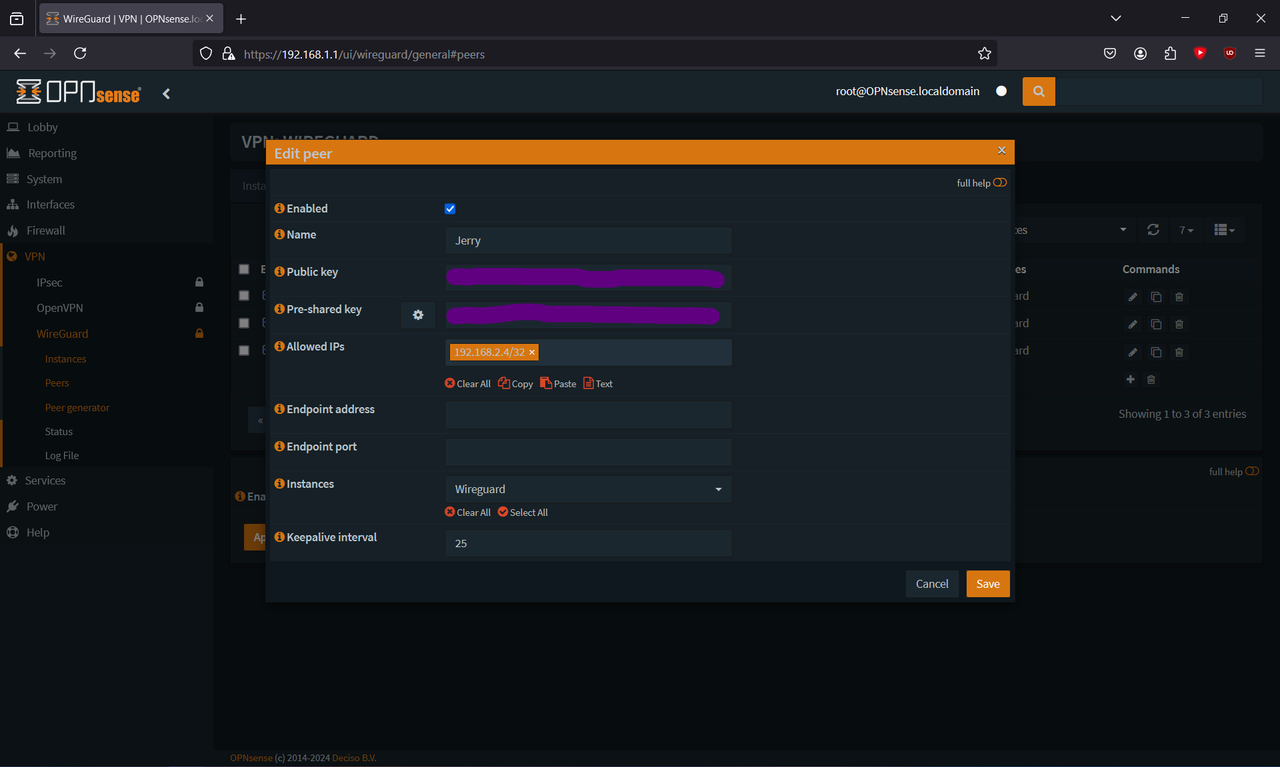1280x767 pixels.
Task: Remove the 192.168.2.4/32 Allowed IPs tag
Action: pos(531,352)
